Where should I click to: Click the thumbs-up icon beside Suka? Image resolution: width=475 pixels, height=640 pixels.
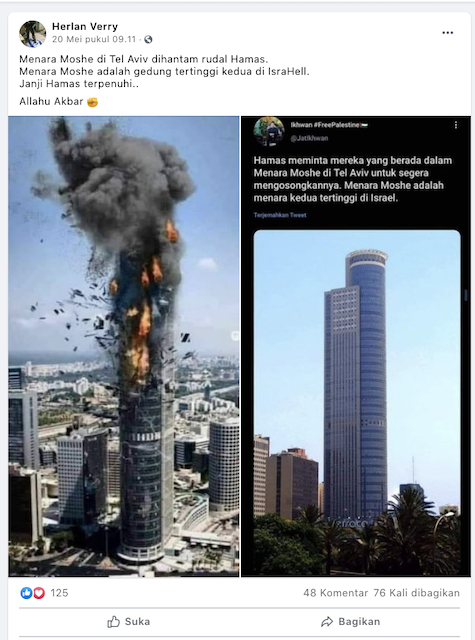[113, 622]
